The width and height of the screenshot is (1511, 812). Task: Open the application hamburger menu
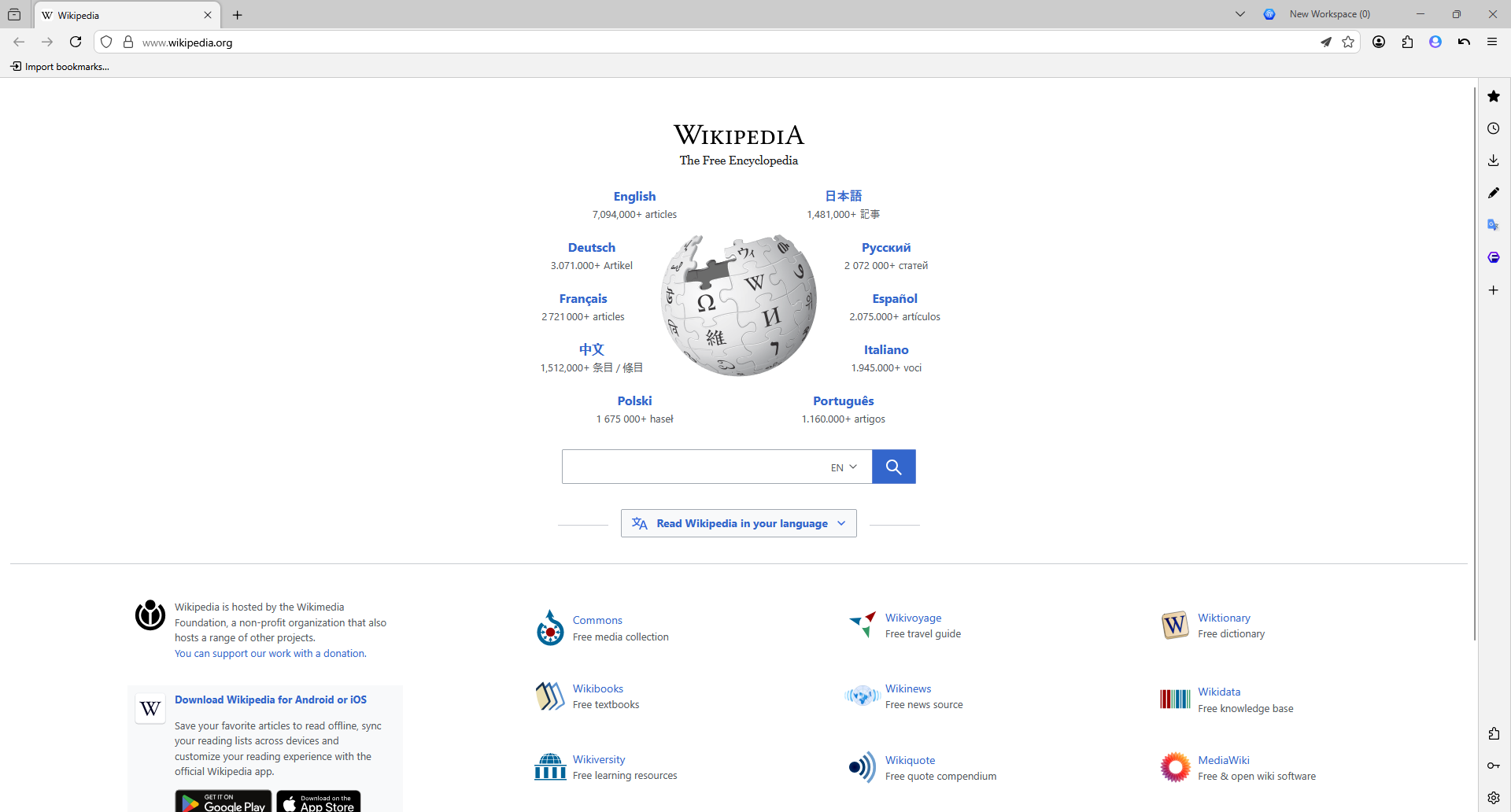[x=1492, y=42]
